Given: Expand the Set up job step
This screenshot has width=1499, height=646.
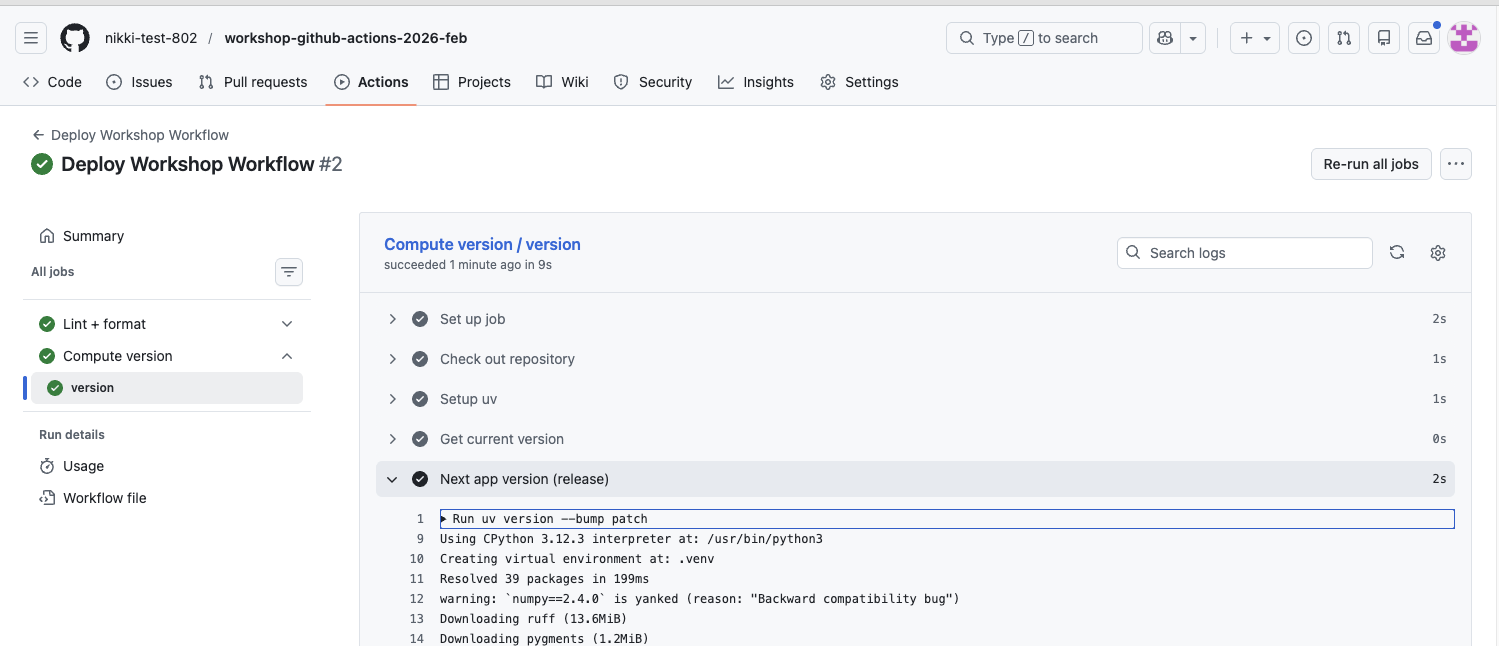Looking at the screenshot, I should pos(392,318).
